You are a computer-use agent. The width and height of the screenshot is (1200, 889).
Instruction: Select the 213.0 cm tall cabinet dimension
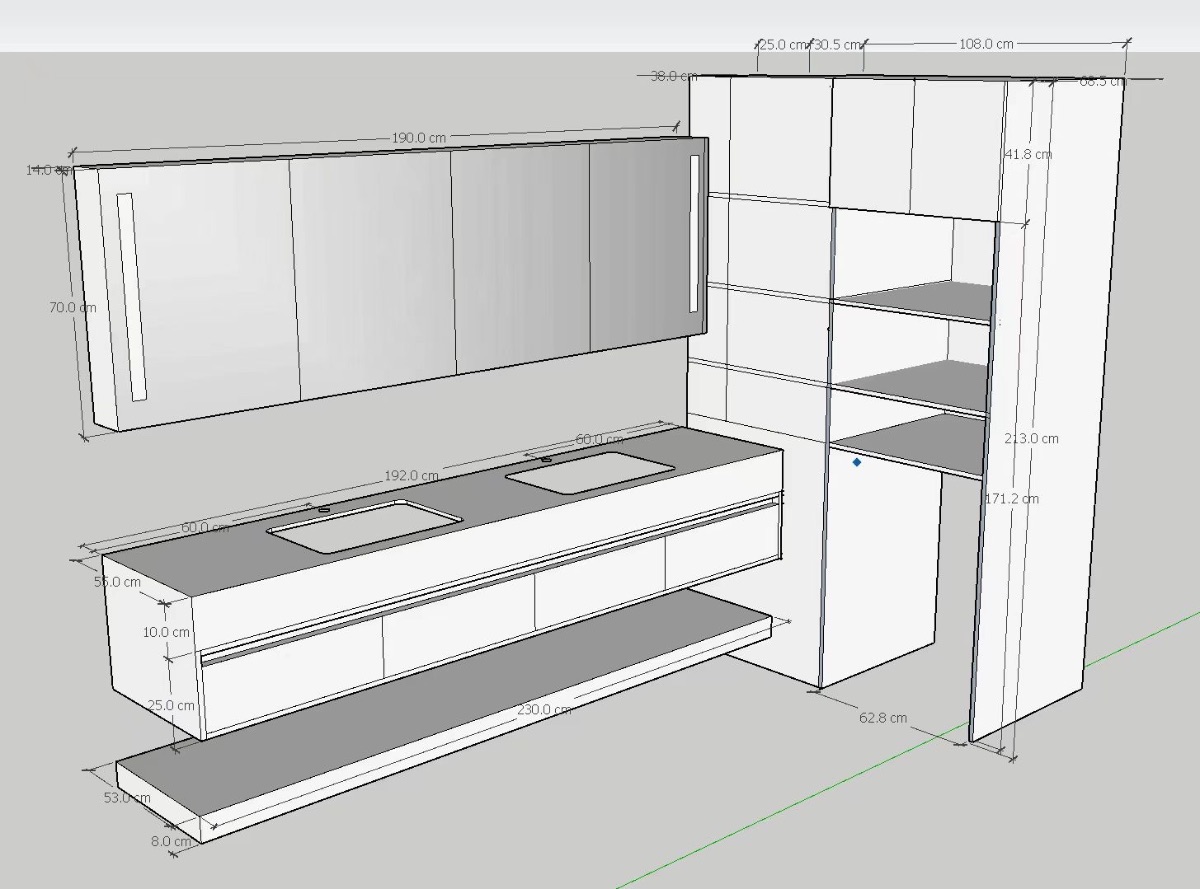coord(1032,438)
